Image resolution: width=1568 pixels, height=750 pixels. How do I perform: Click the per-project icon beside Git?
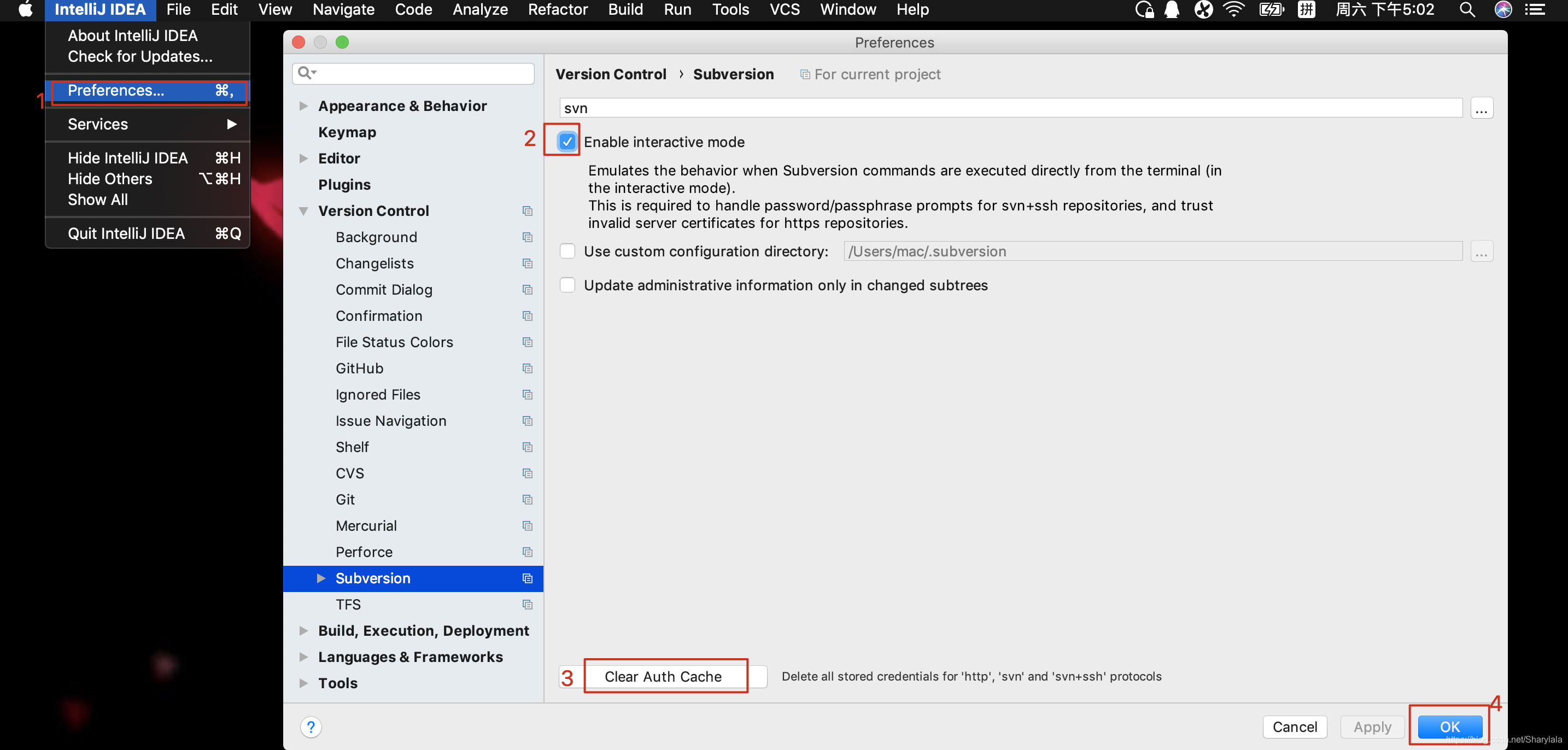pyautogui.click(x=527, y=499)
